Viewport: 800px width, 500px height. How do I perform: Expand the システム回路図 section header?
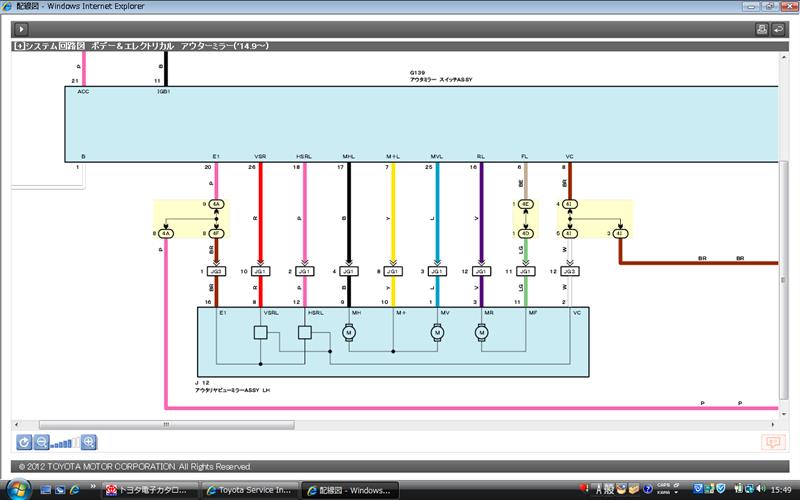coord(19,46)
